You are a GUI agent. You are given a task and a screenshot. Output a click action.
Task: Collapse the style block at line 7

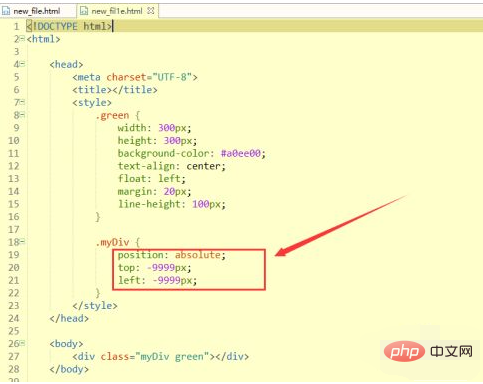coord(22,102)
